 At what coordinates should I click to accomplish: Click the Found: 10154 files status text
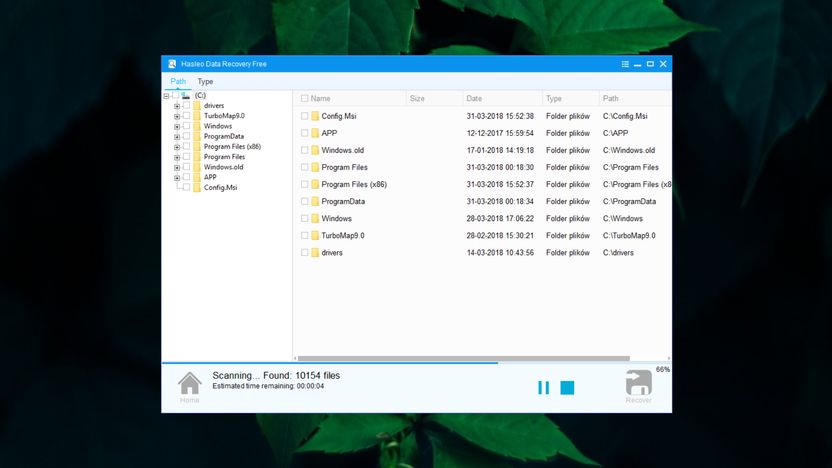coord(301,375)
